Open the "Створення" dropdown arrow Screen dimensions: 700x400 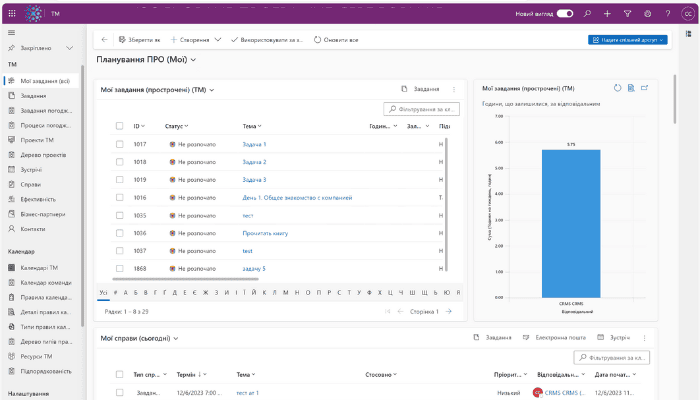(217, 39)
